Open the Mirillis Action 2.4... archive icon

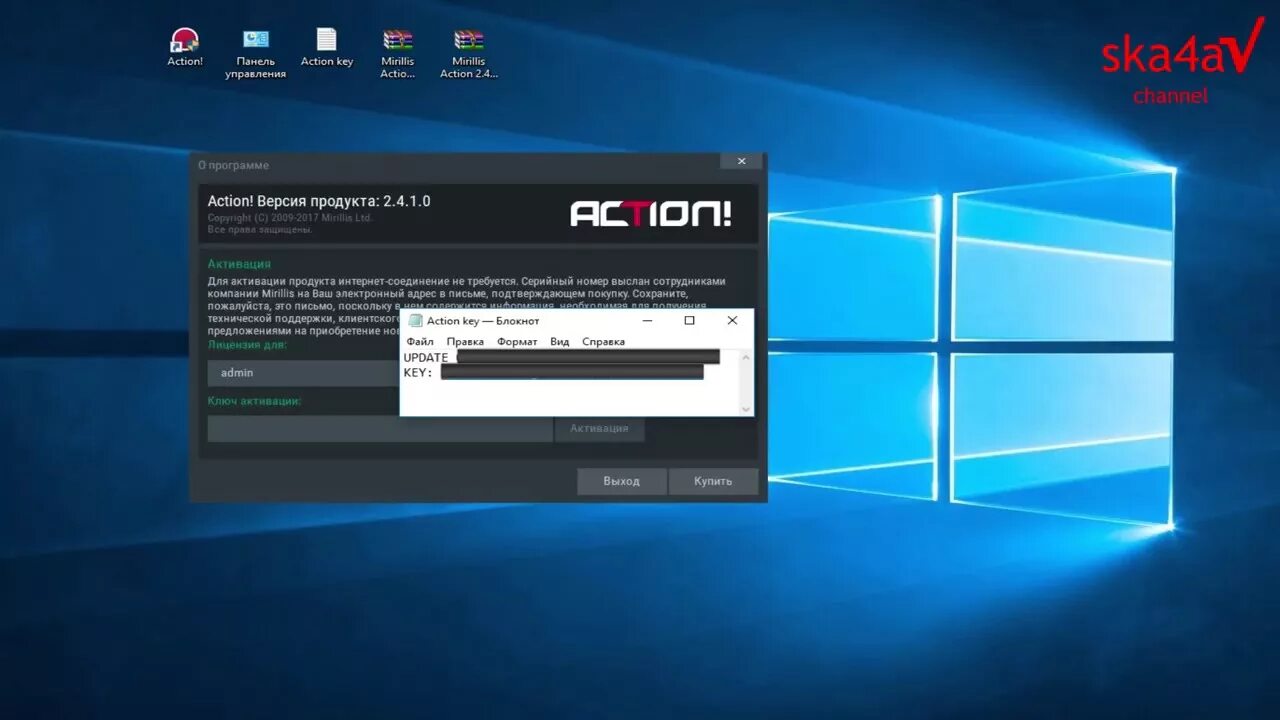pyautogui.click(x=469, y=53)
